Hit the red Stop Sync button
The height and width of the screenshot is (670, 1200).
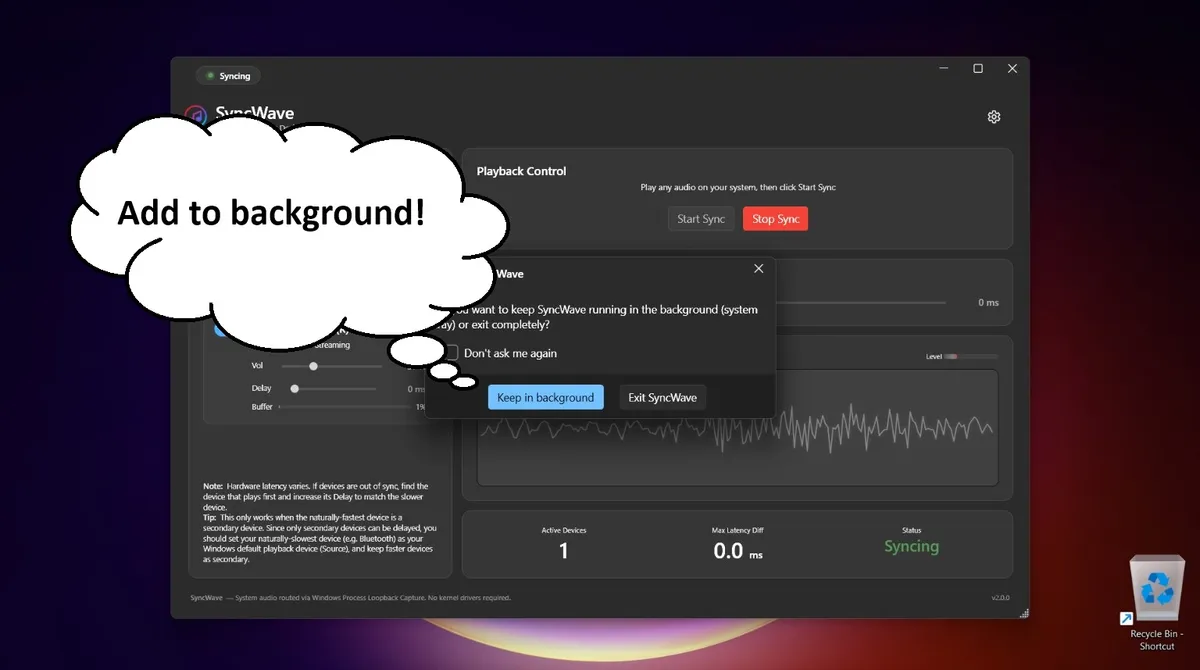pyautogui.click(x=775, y=219)
